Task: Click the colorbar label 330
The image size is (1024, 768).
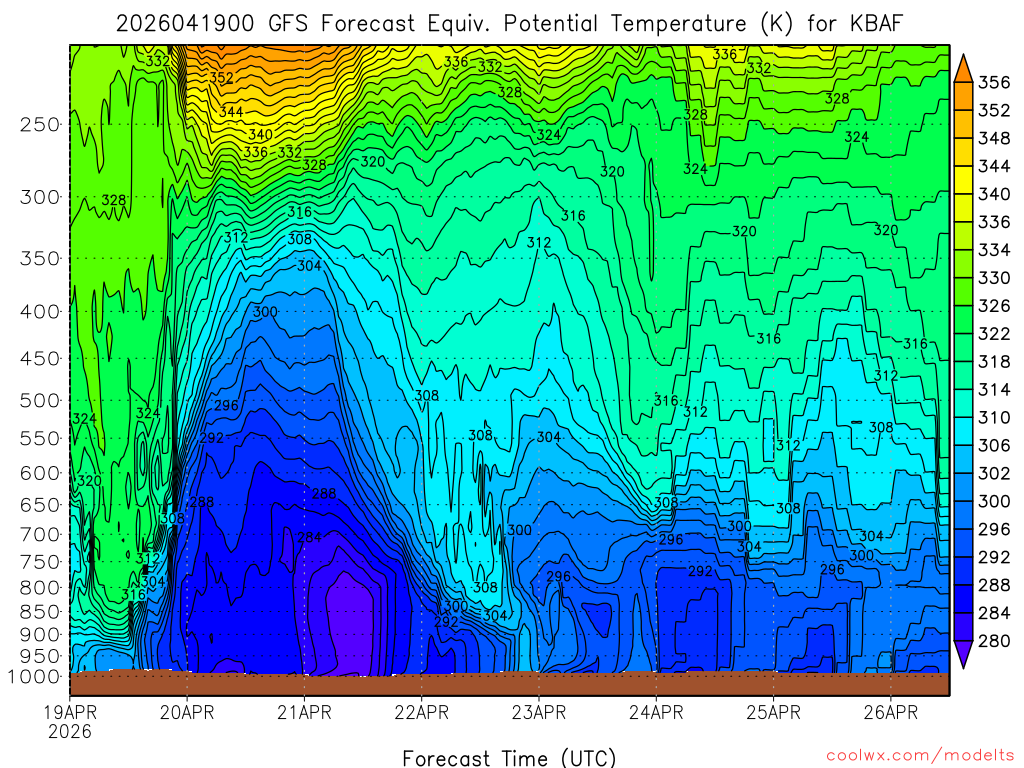Action: (x=994, y=278)
